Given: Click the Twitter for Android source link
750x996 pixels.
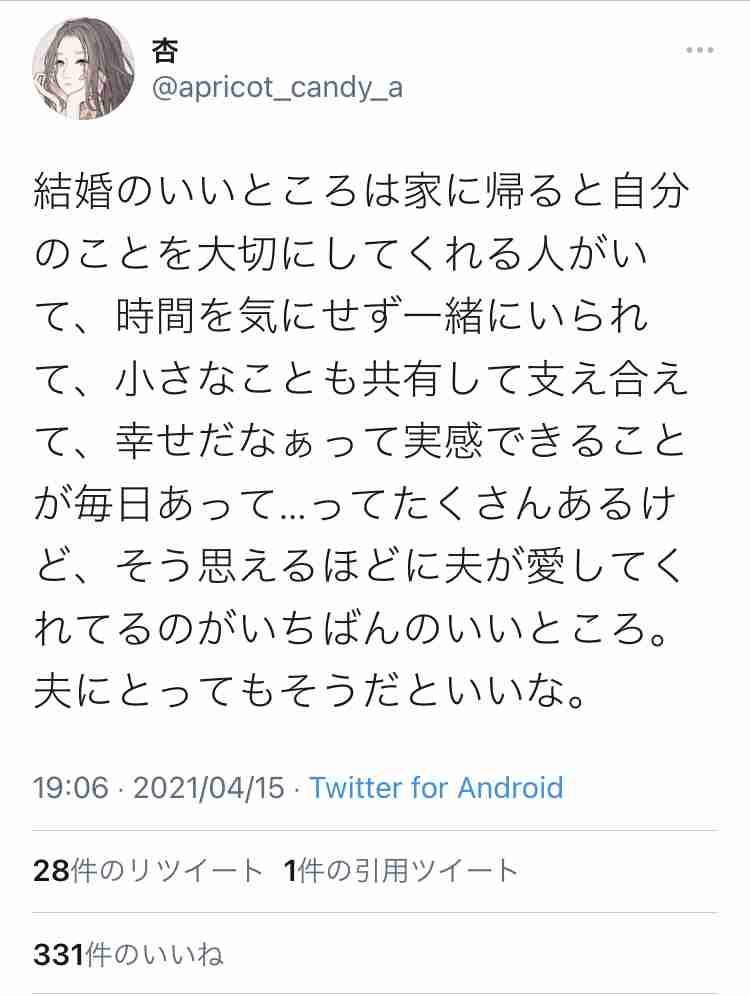Looking at the screenshot, I should pos(437,788).
